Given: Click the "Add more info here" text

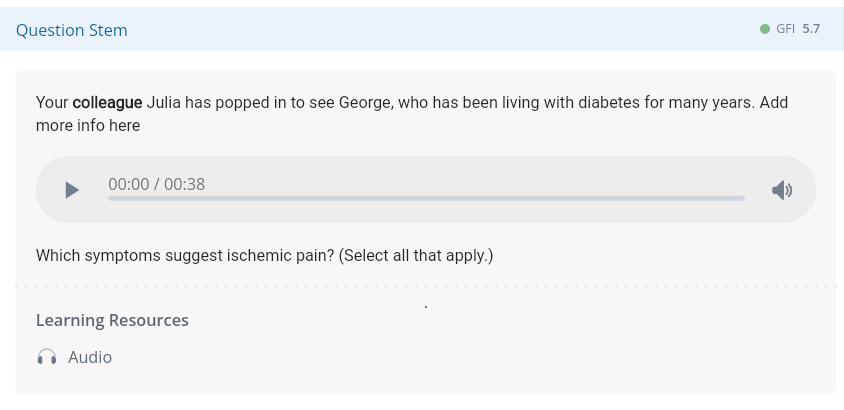Looking at the screenshot, I should [x=88, y=125].
